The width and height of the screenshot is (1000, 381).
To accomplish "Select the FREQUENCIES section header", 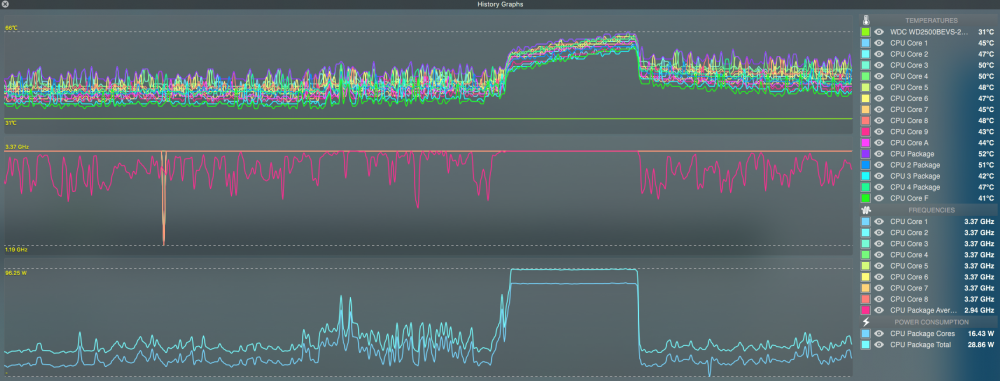I will click(x=931, y=210).
